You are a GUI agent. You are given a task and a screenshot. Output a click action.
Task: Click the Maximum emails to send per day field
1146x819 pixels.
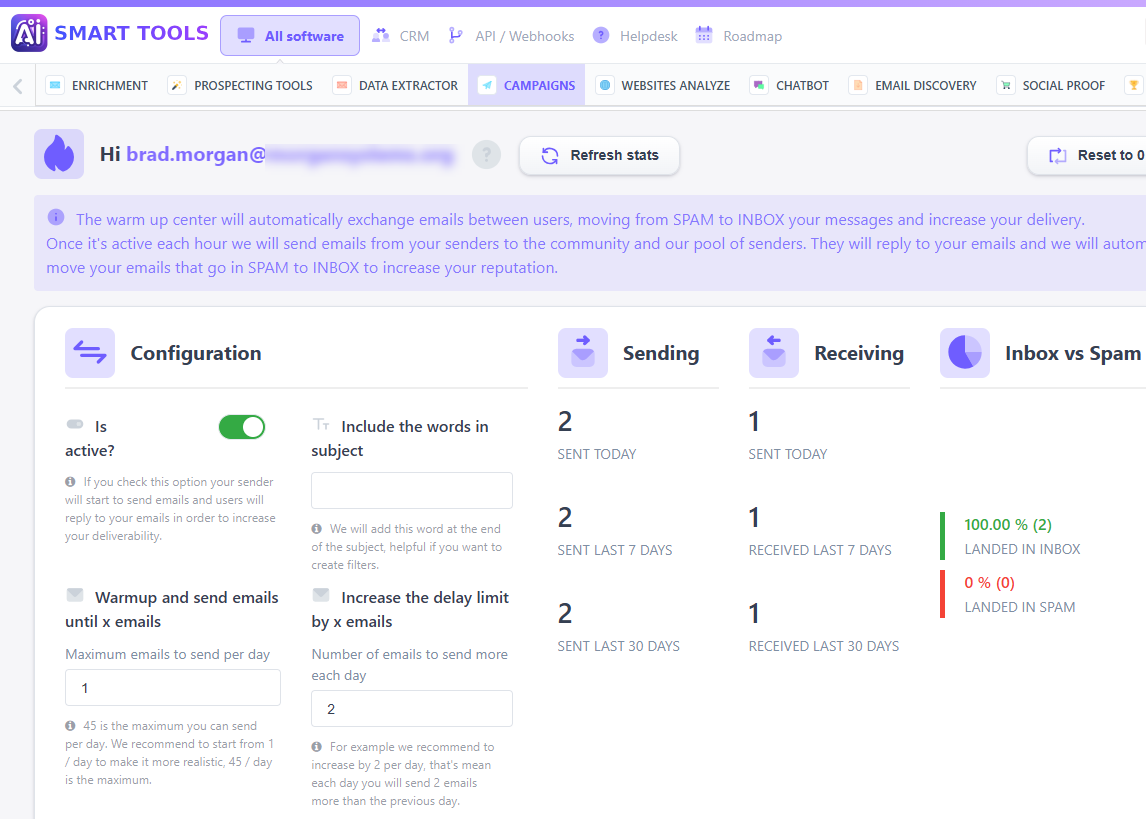tap(172, 687)
